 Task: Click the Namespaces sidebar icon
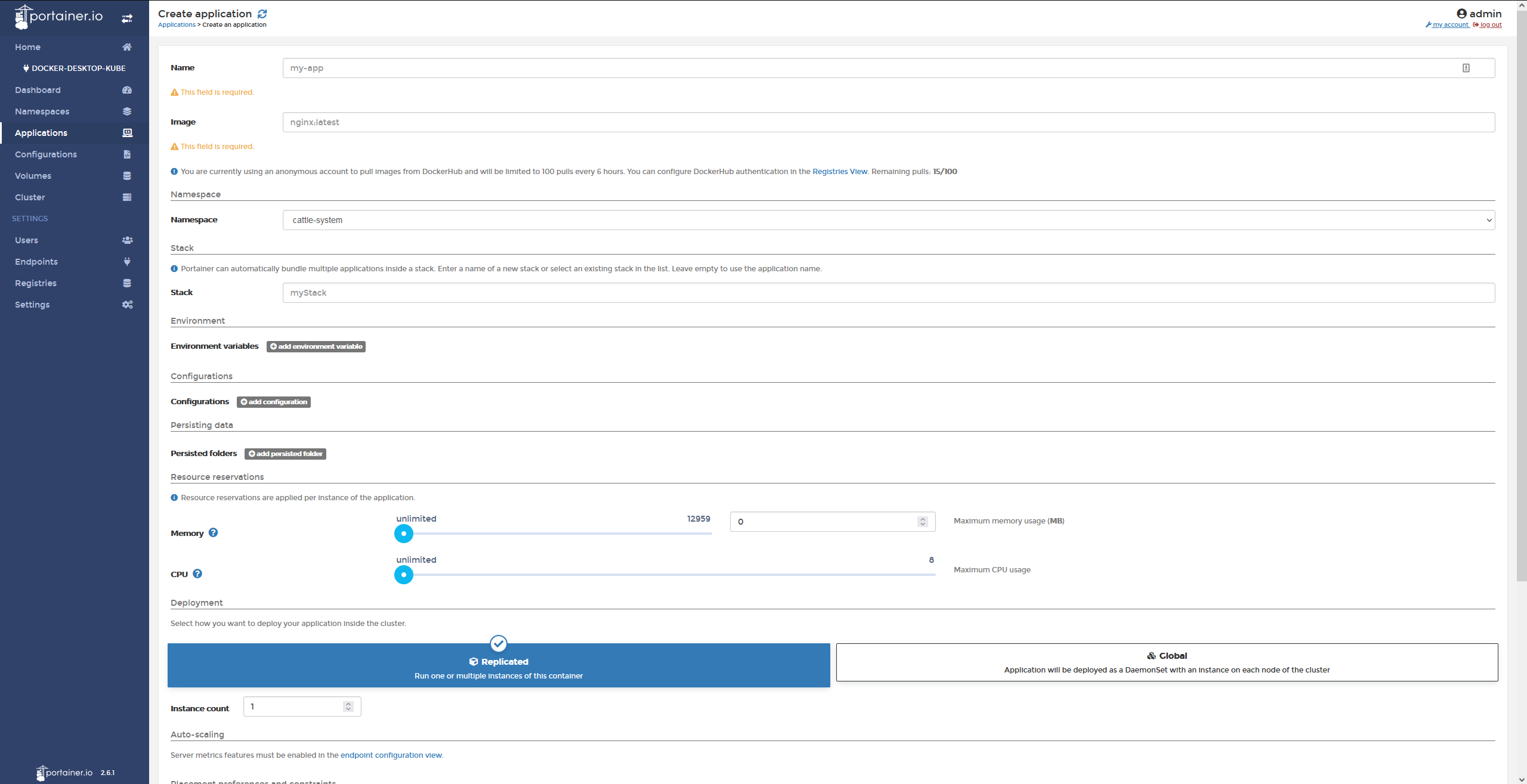(x=126, y=111)
